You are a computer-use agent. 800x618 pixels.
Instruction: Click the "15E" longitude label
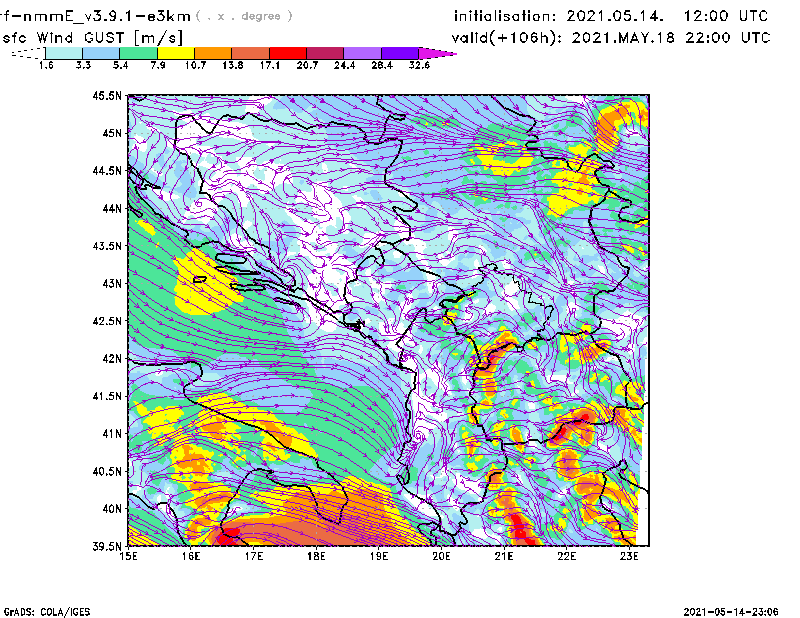pyautogui.click(x=128, y=556)
